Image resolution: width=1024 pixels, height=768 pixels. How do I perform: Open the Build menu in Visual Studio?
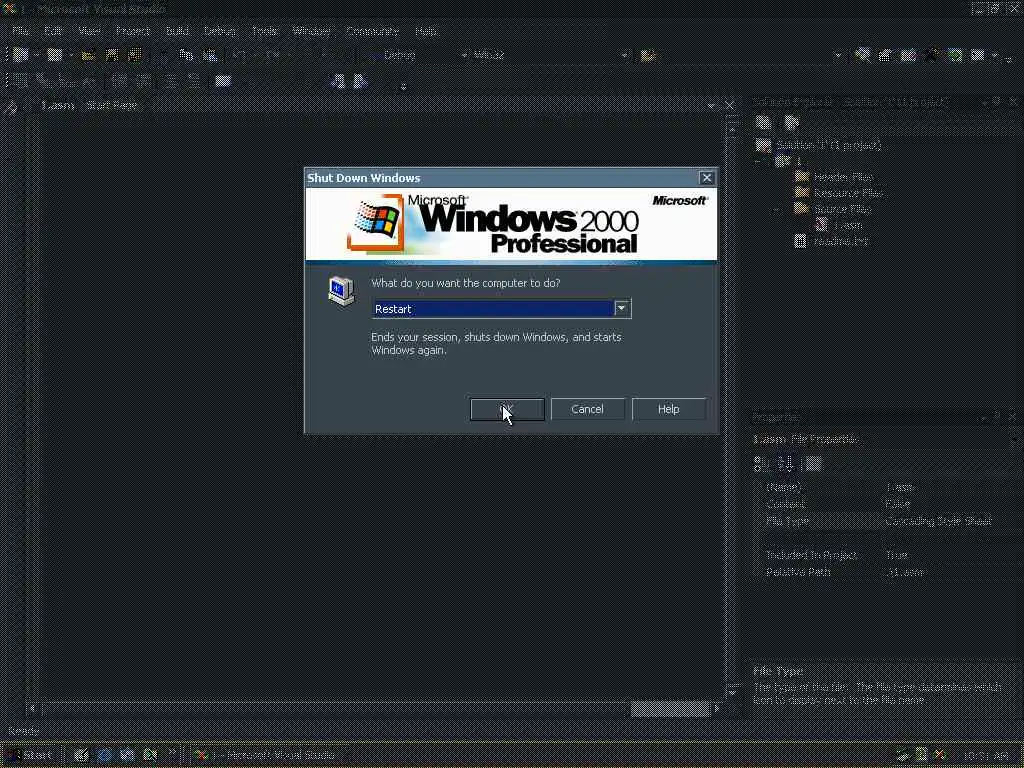177,31
